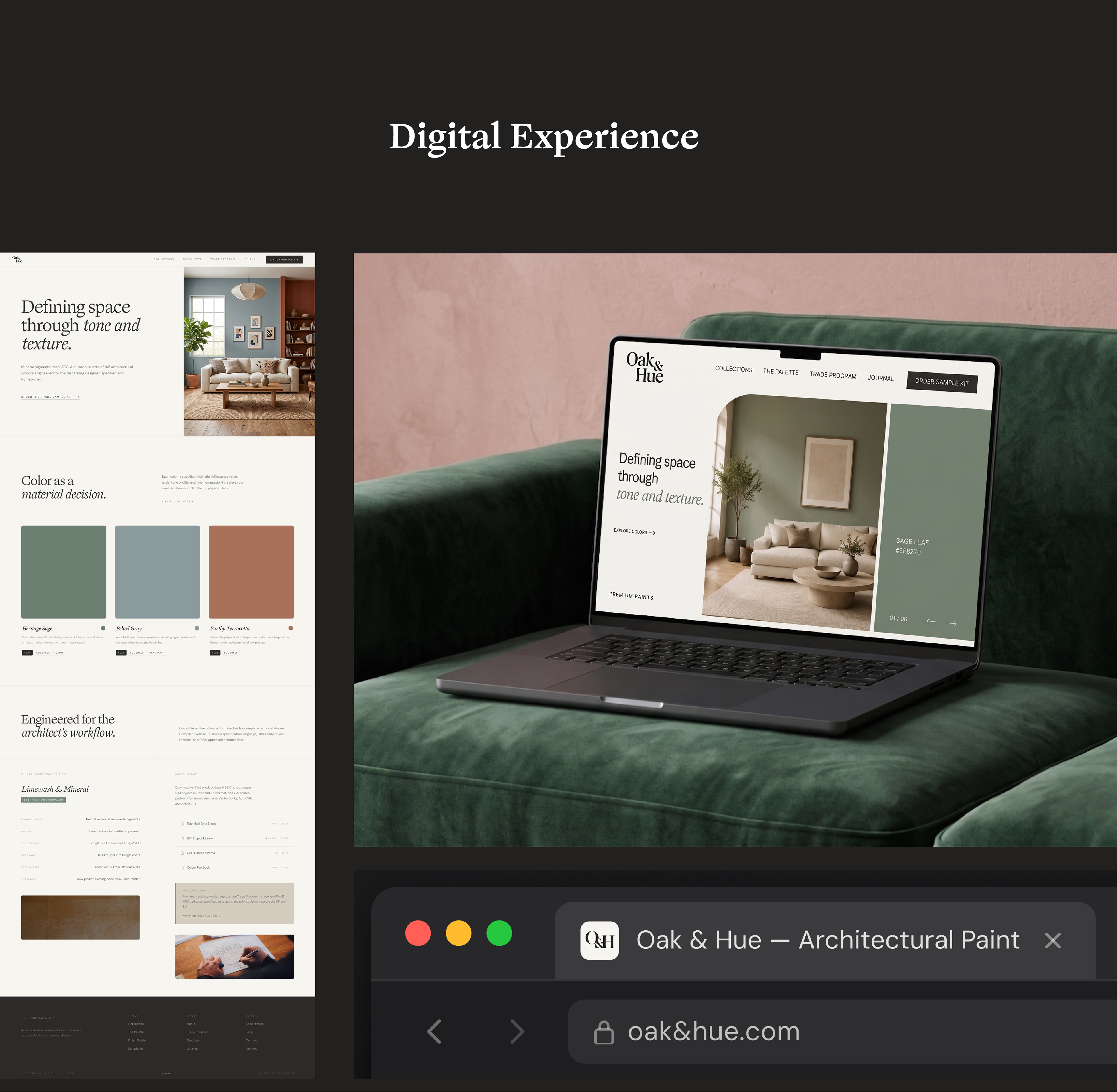The height and width of the screenshot is (1092, 1117).
Task: Select the Flat finish for Heritage Sage
Action: 27,653
